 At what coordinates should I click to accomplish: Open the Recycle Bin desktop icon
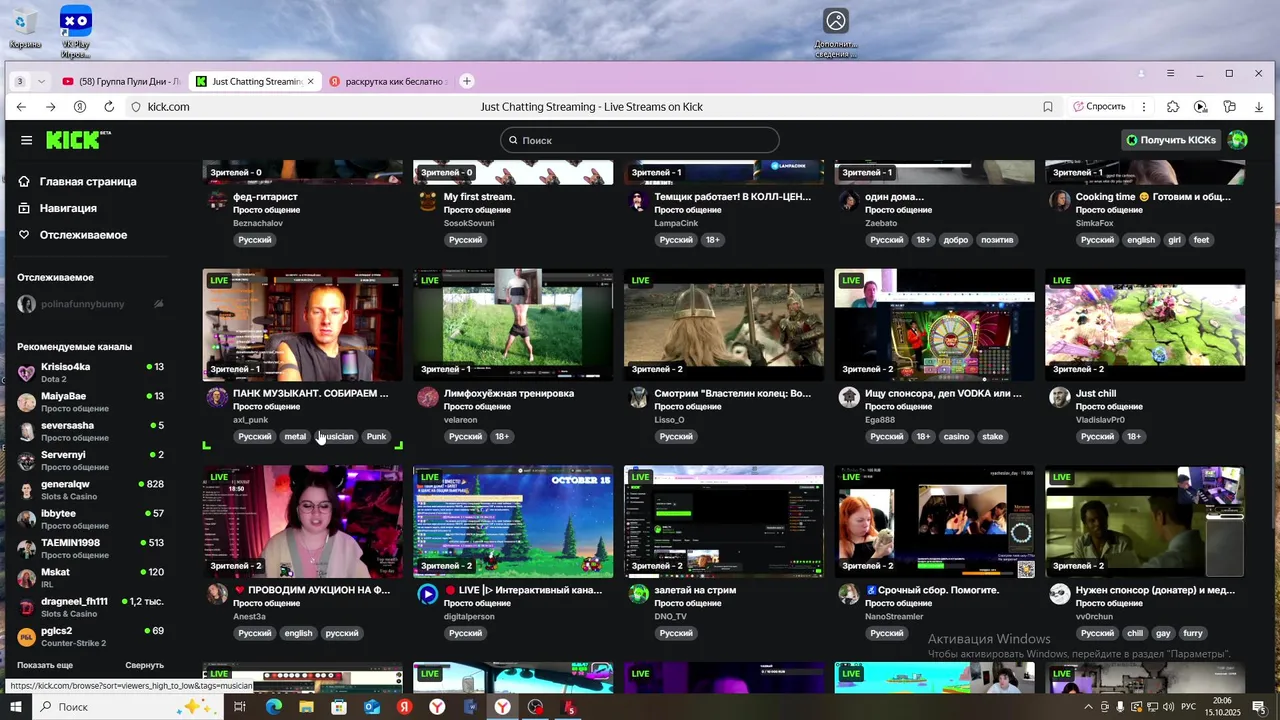tap(25, 28)
